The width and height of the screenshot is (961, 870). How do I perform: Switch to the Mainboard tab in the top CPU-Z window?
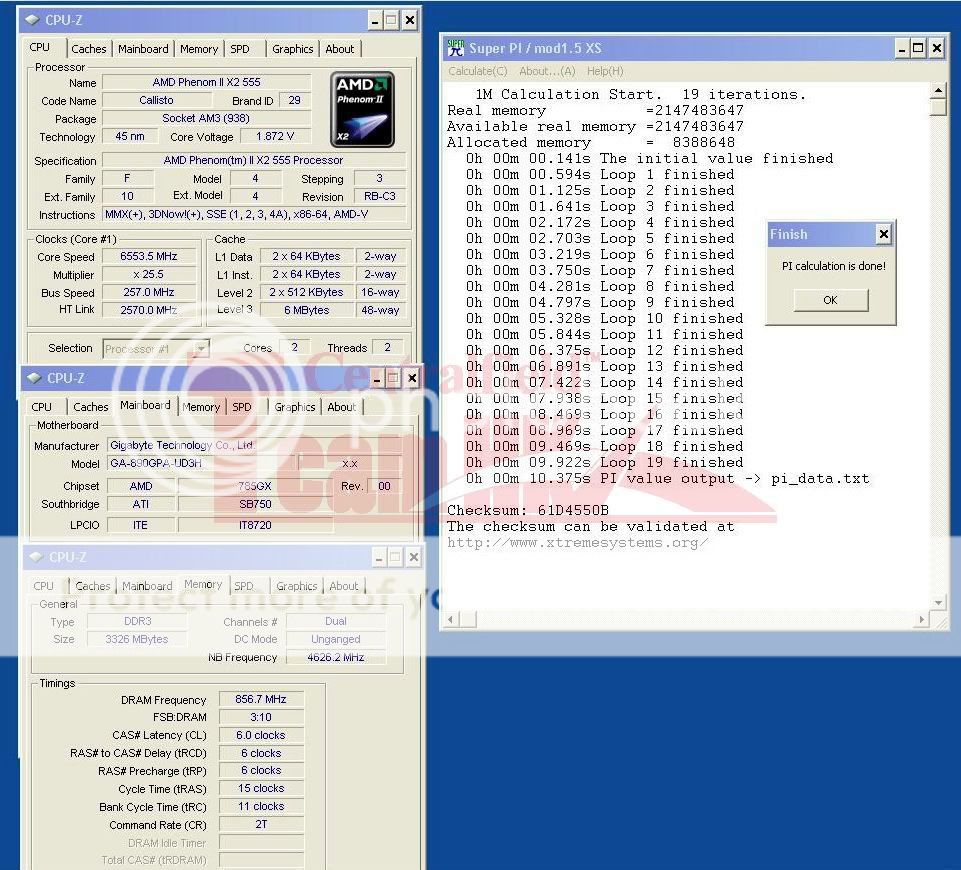coord(143,49)
